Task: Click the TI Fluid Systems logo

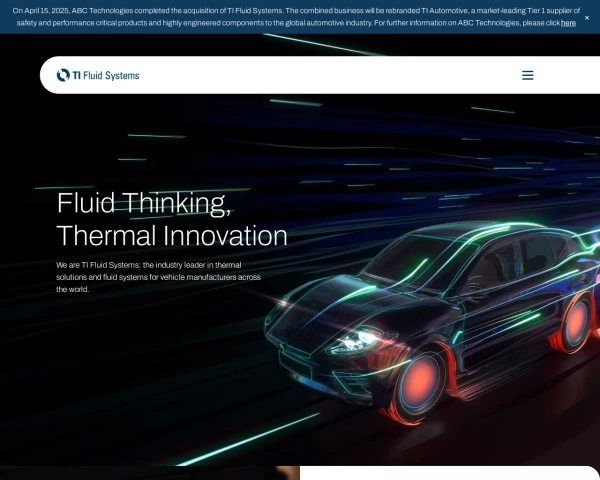Action: (x=98, y=75)
